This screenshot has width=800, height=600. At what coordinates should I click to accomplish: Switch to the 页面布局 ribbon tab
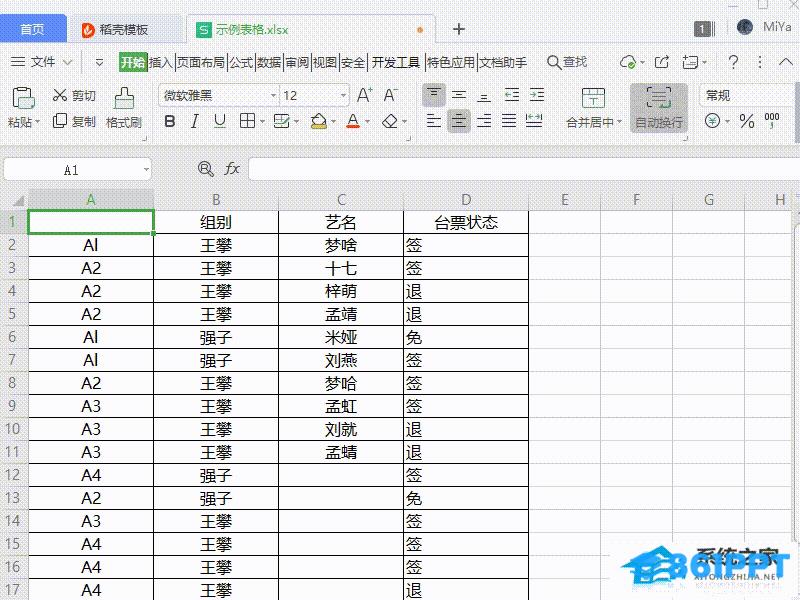(x=201, y=62)
